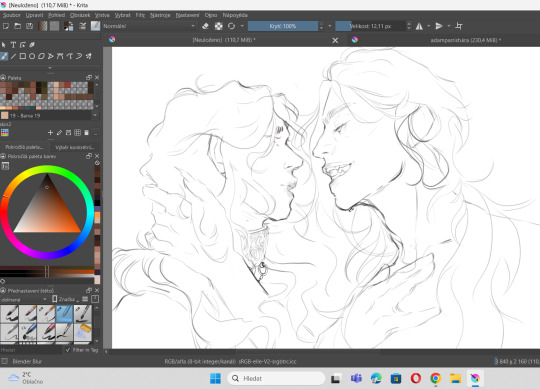Open the Filtr menu
The image size is (540, 389).
coord(140,15)
